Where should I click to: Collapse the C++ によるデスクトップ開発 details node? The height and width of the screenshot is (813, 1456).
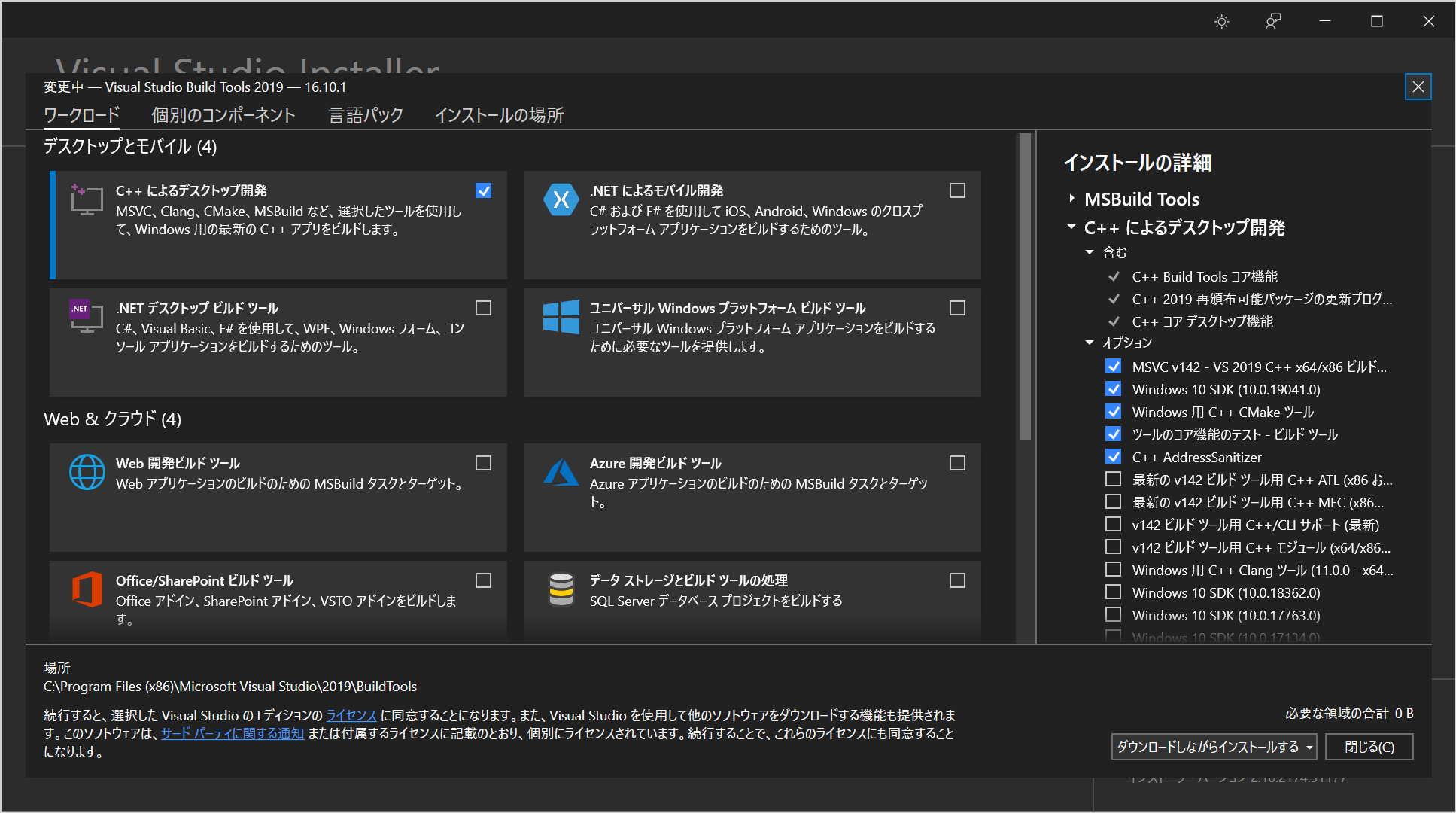pyautogui.click(x=1071, y=227)
